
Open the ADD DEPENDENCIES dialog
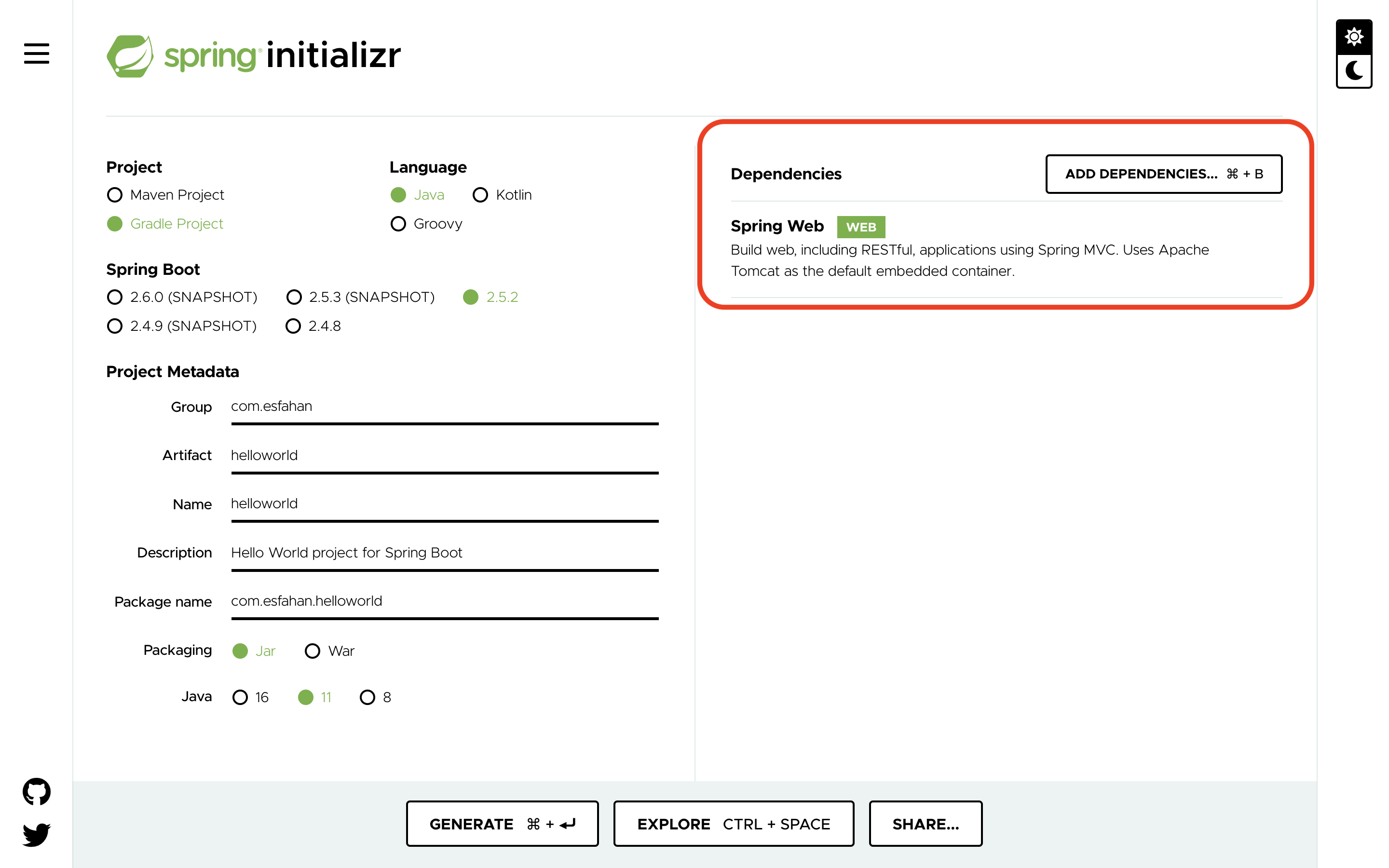tap(1163, 174)
